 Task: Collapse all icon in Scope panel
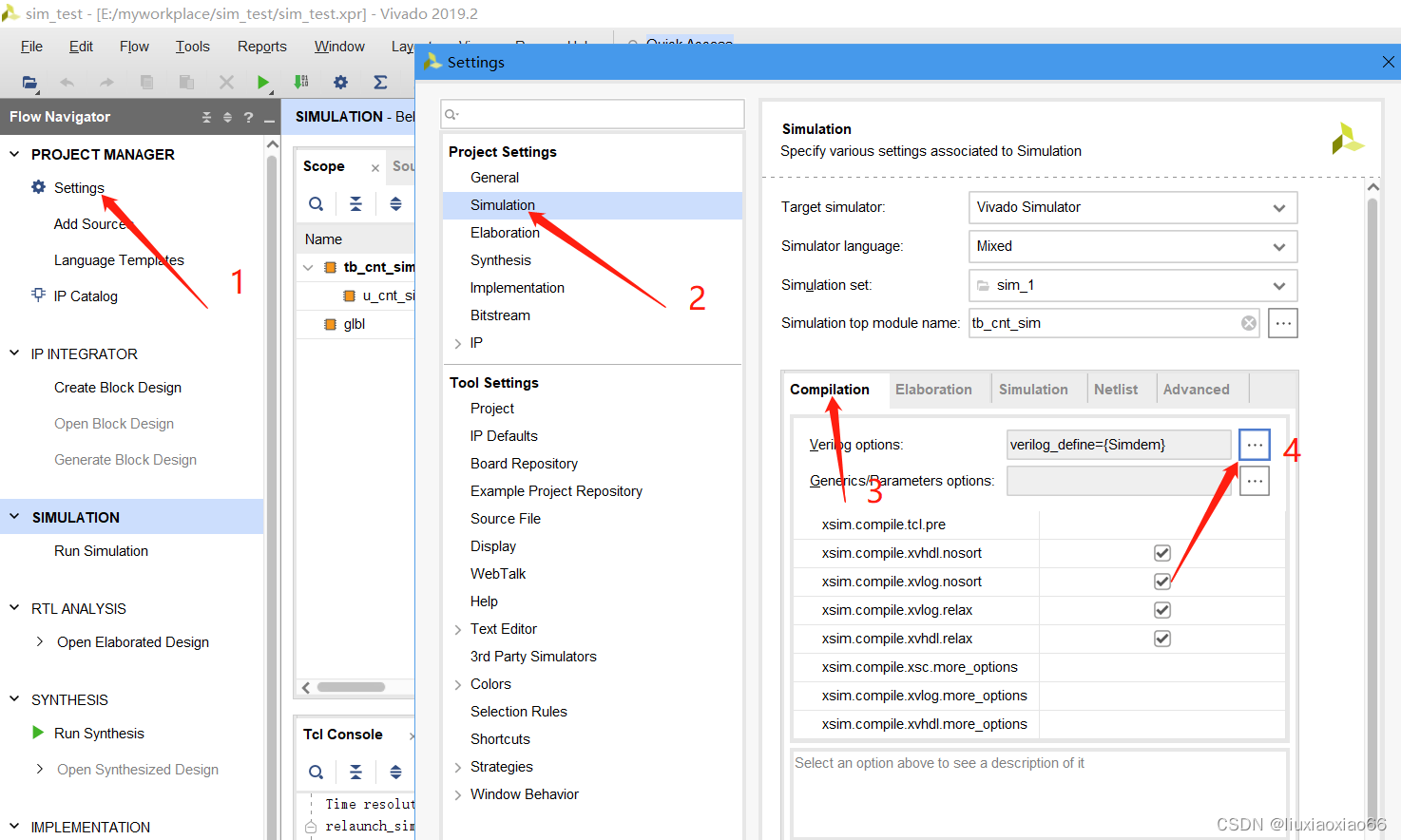pos(355,203)
